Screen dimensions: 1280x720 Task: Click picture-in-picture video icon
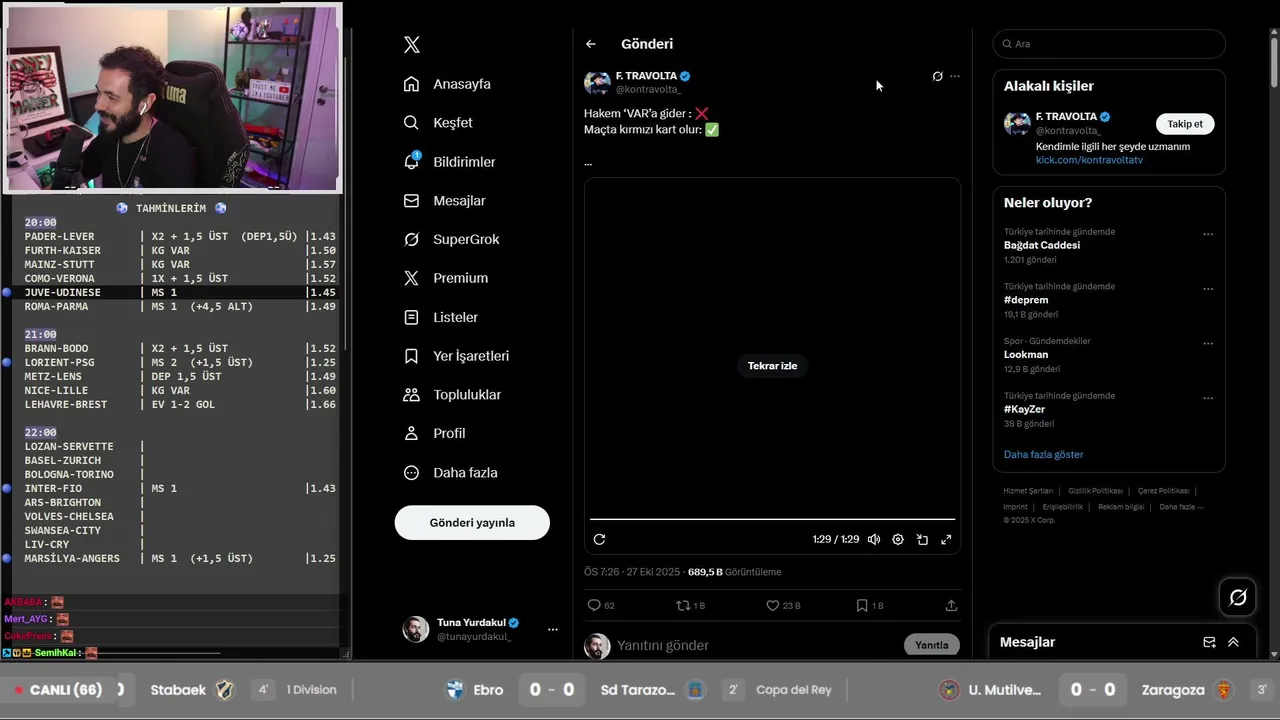click(922, 539)
